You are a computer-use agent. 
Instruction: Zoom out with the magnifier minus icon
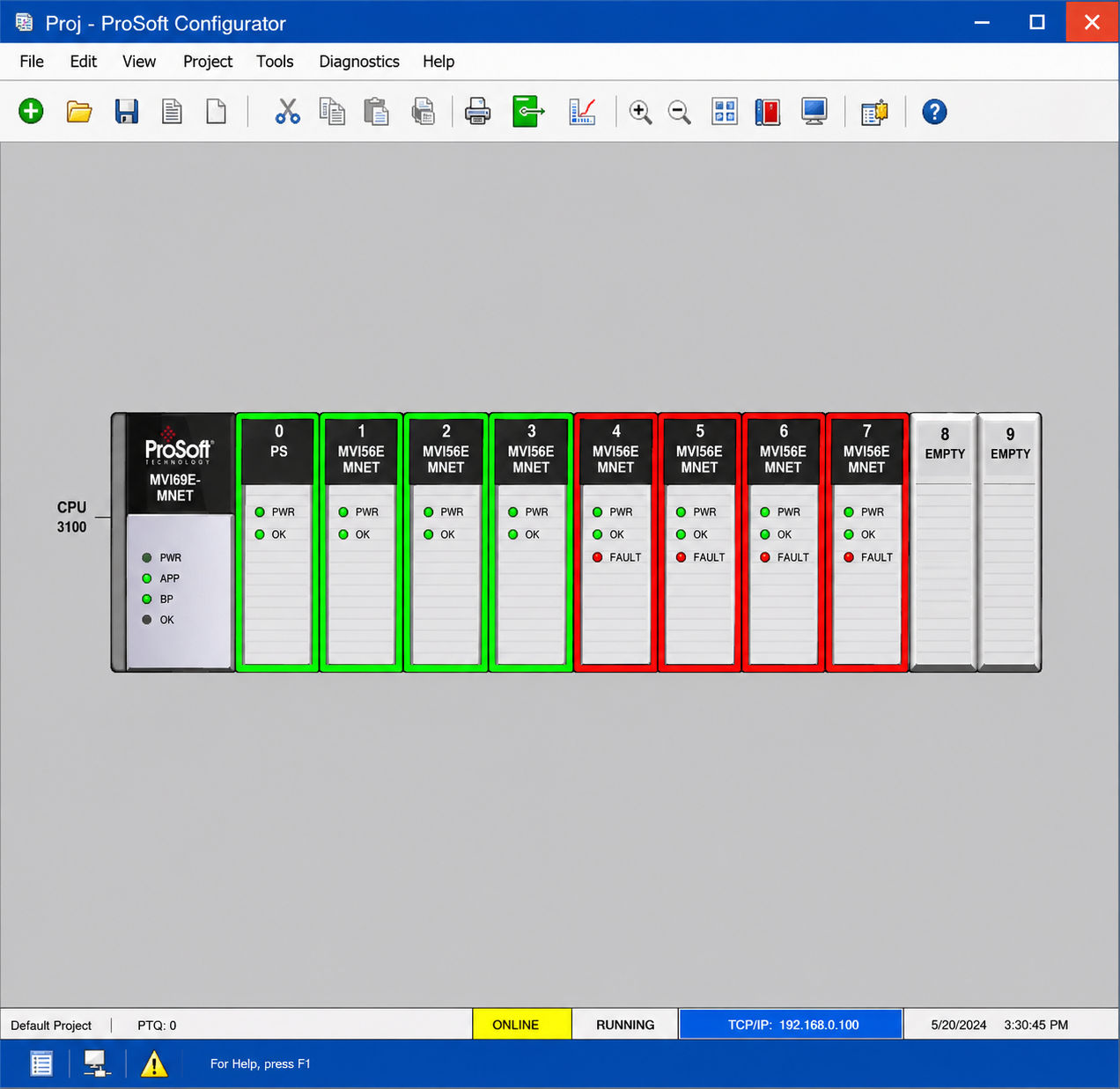pyautogui.click(x=679, y=112)
